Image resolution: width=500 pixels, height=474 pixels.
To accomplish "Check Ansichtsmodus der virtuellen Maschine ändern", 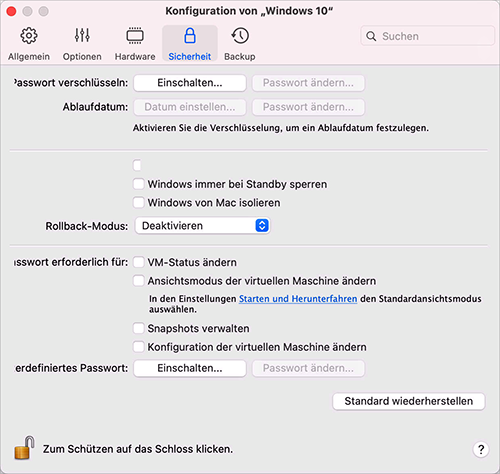I will click(x=138, y=281).
